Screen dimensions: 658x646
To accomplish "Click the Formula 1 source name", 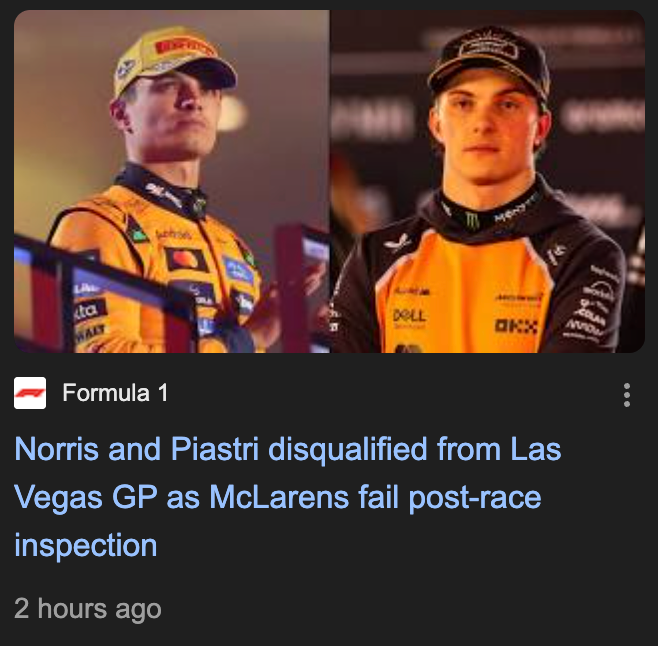I will [x=115, y=394].
